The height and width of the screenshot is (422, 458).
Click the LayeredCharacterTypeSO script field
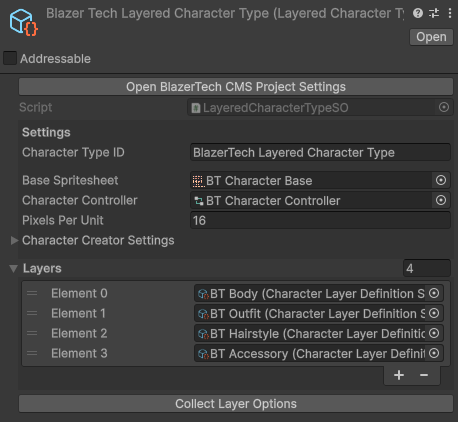[x=320, y=107]
